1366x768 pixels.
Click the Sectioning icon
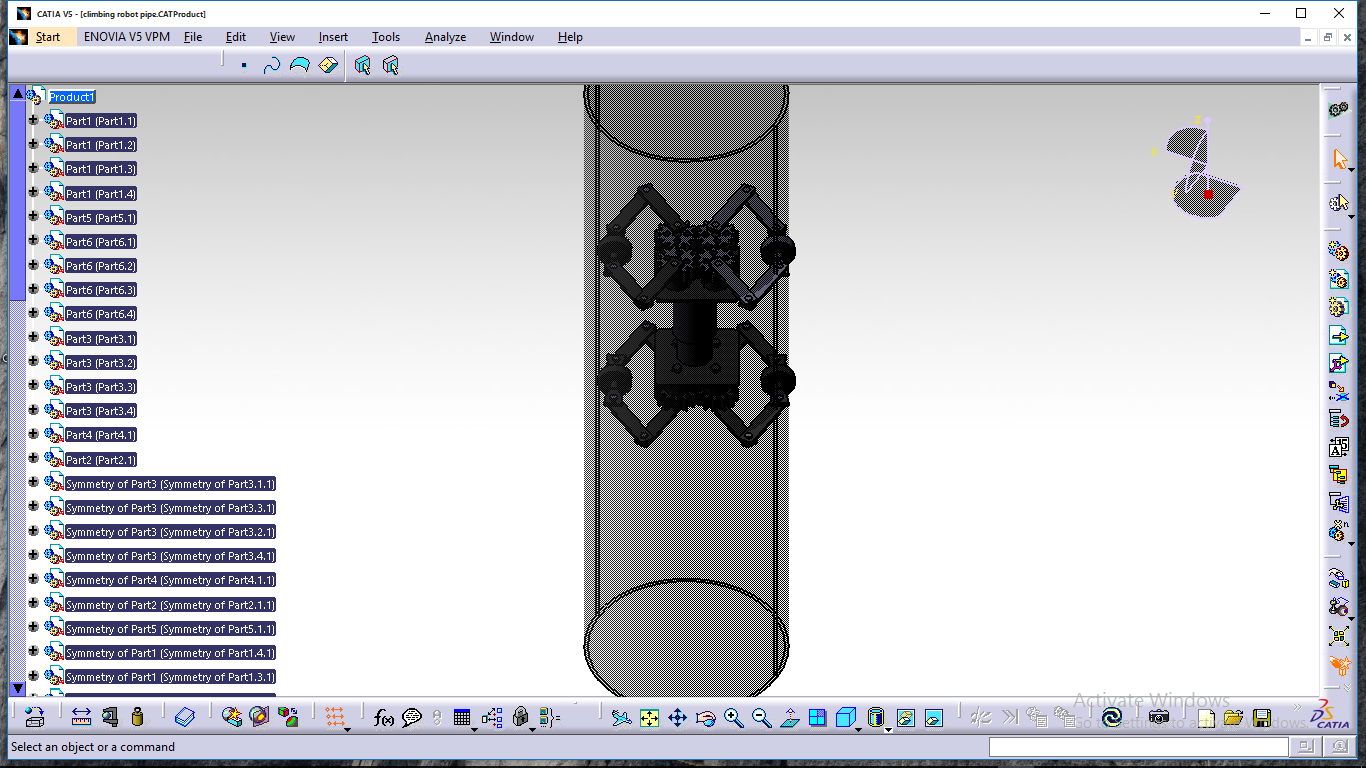pyautogui.click(x=260, y=717)
